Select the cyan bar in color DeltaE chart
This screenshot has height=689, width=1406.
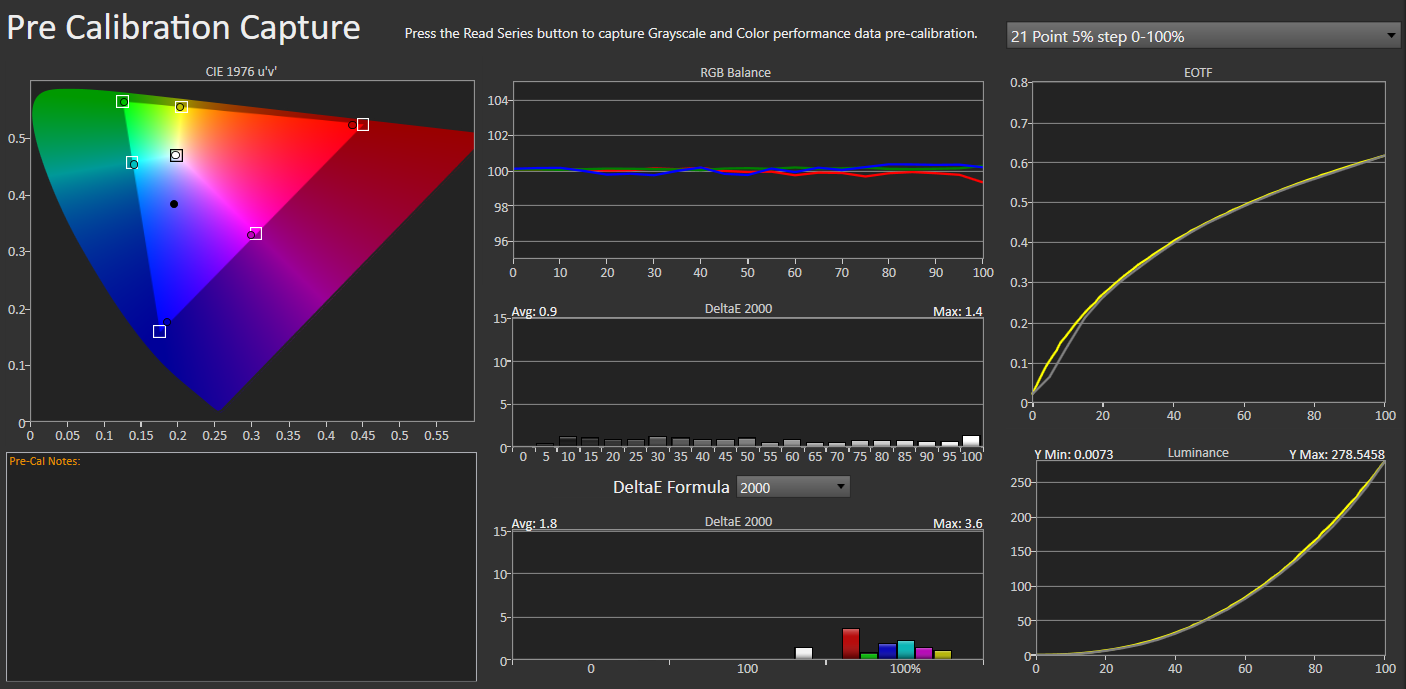click(906, 650)
